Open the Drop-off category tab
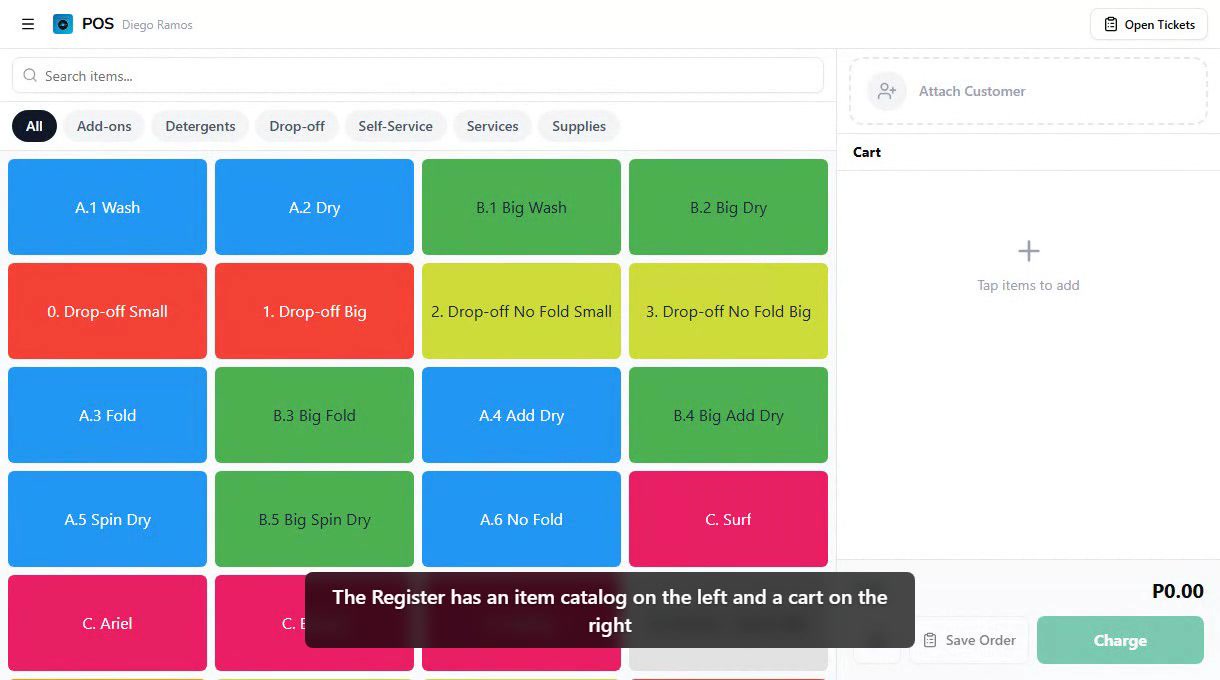This screenshot has height=680, width=1220. [297, 126]
